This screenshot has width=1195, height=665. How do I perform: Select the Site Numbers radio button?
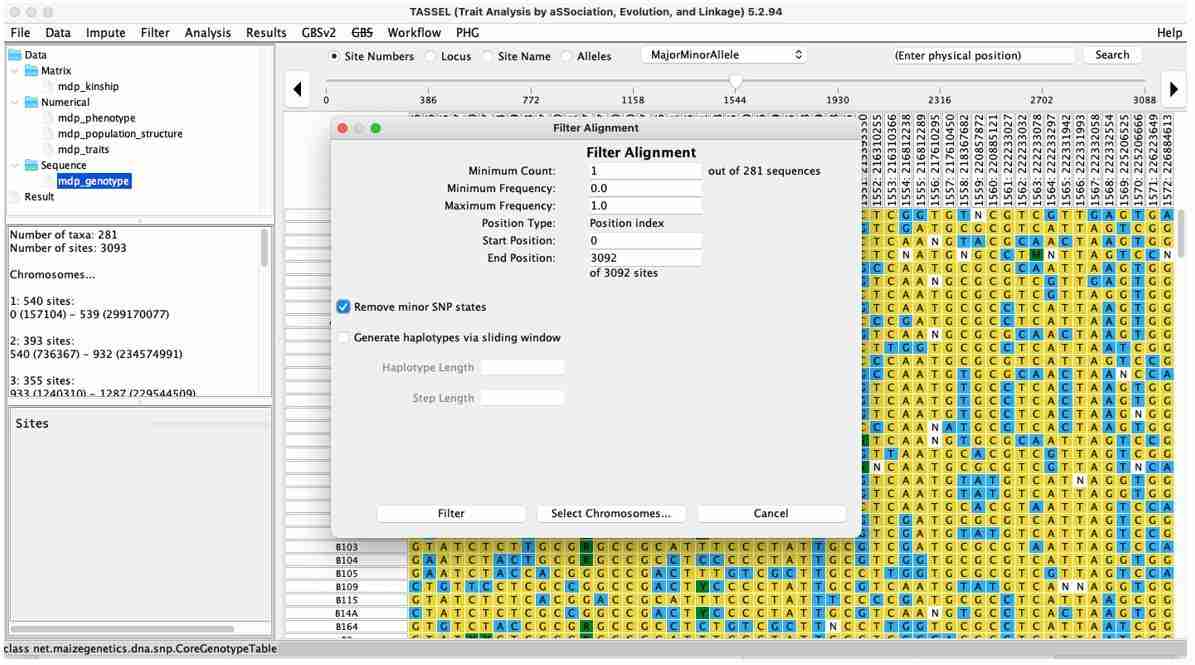pos(334,56)
